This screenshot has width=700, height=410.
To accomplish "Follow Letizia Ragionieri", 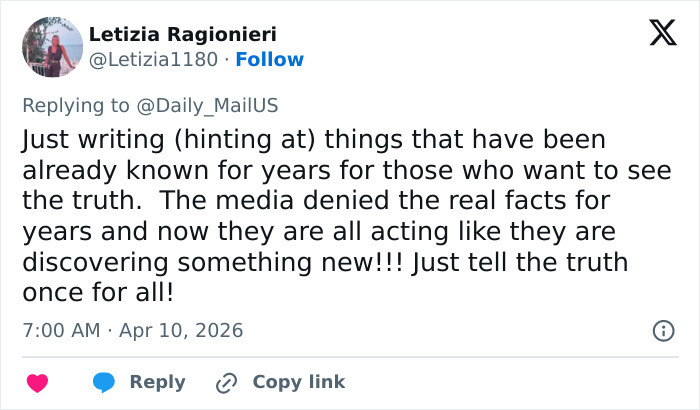I will (x=270, y=60).
